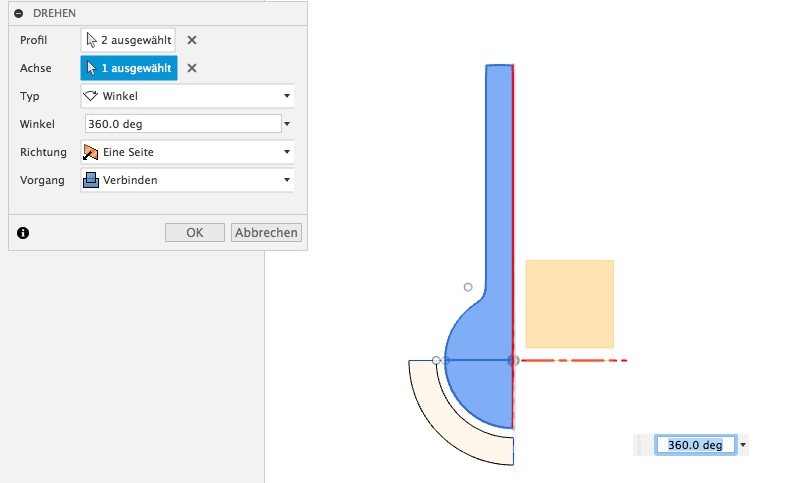
Task: Click the Winkel 360.0 deg field in the dialog
Action: click(183, 124)
